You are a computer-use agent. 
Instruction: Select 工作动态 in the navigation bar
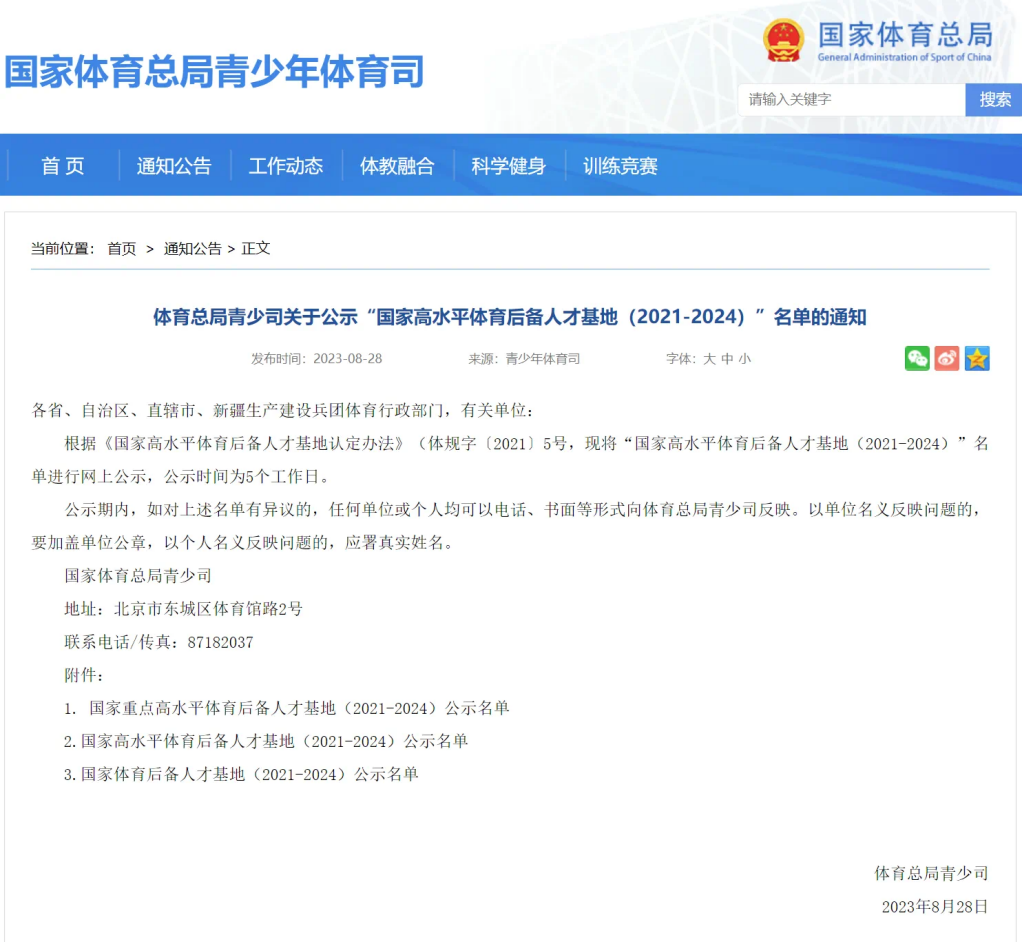click(x=285, y=166)
